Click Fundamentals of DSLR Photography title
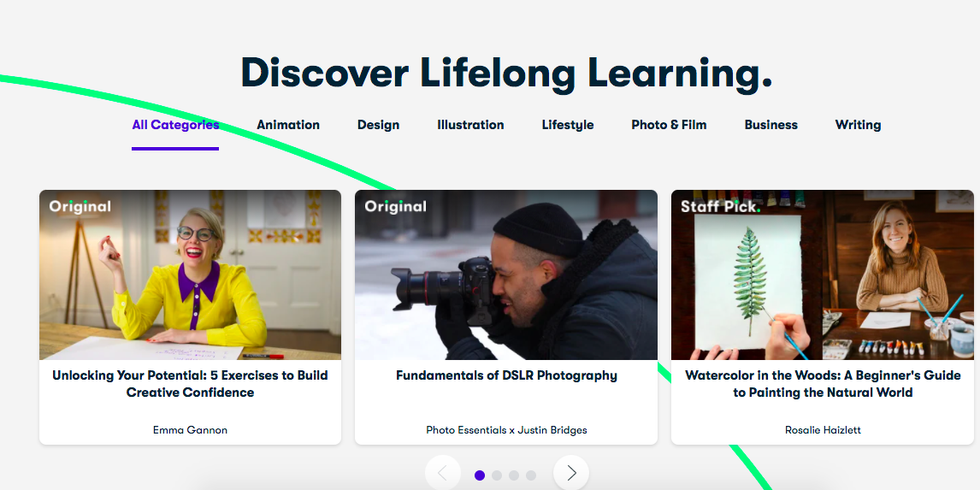This screenshot has width=980, height=490. 506,376
